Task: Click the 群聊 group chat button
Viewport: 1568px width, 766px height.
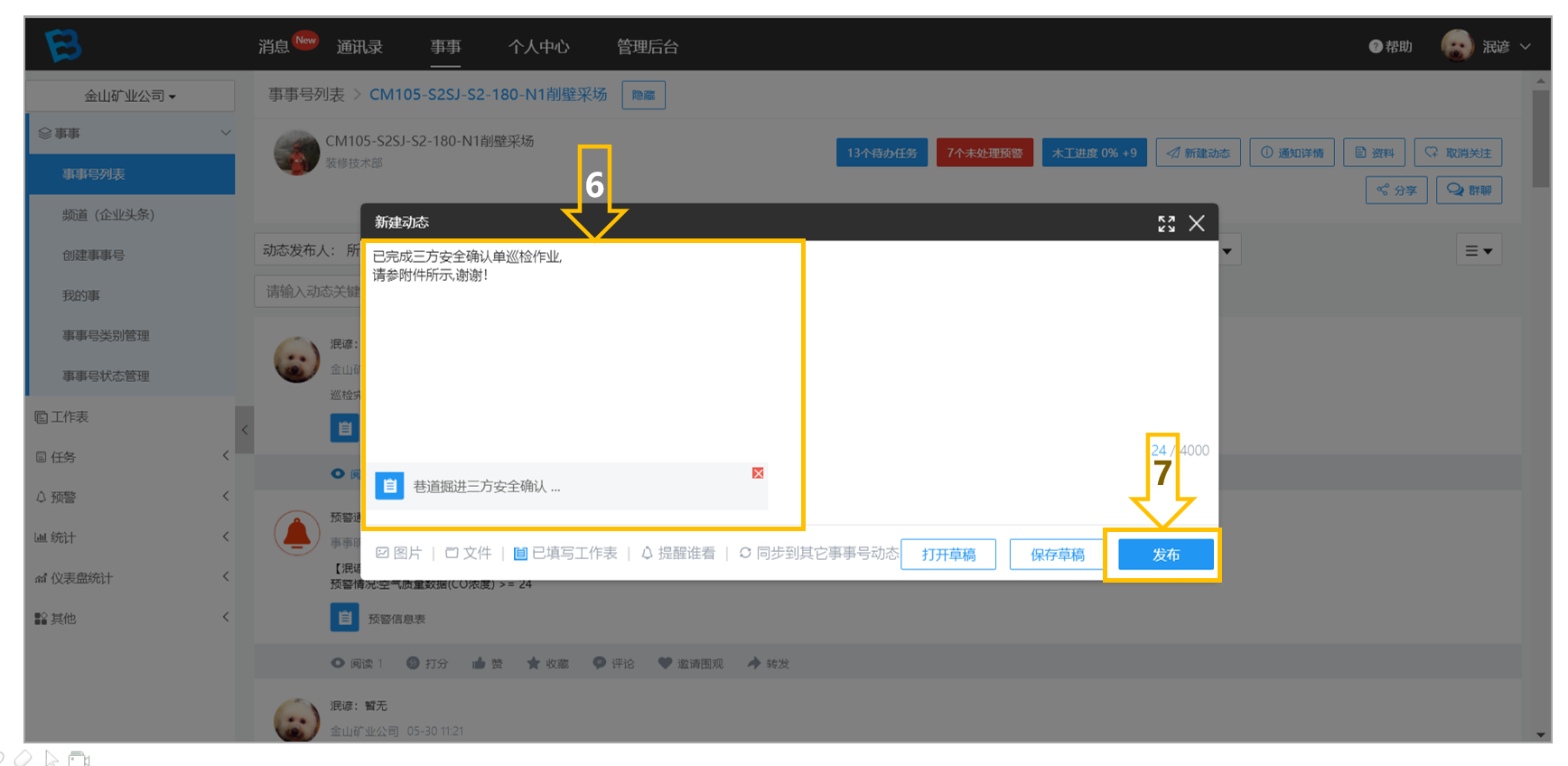Action: coord(1469,190)
